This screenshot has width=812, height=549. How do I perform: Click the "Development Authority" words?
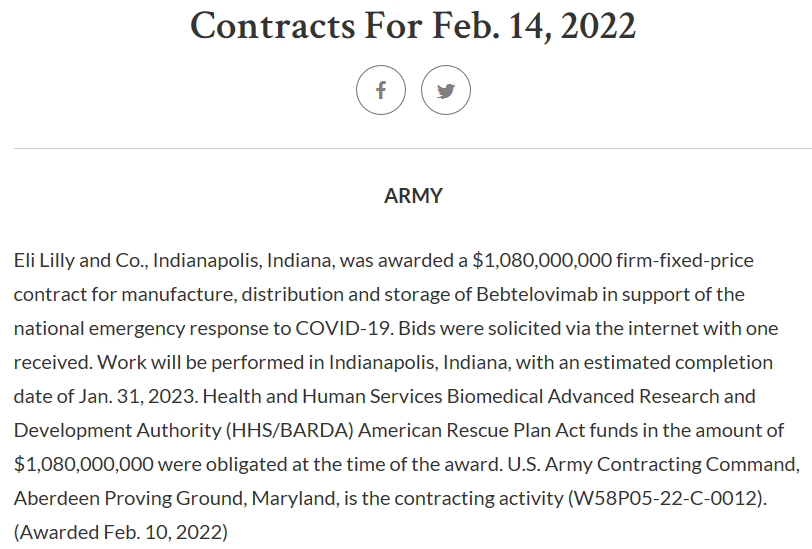[x=117, y=430]
